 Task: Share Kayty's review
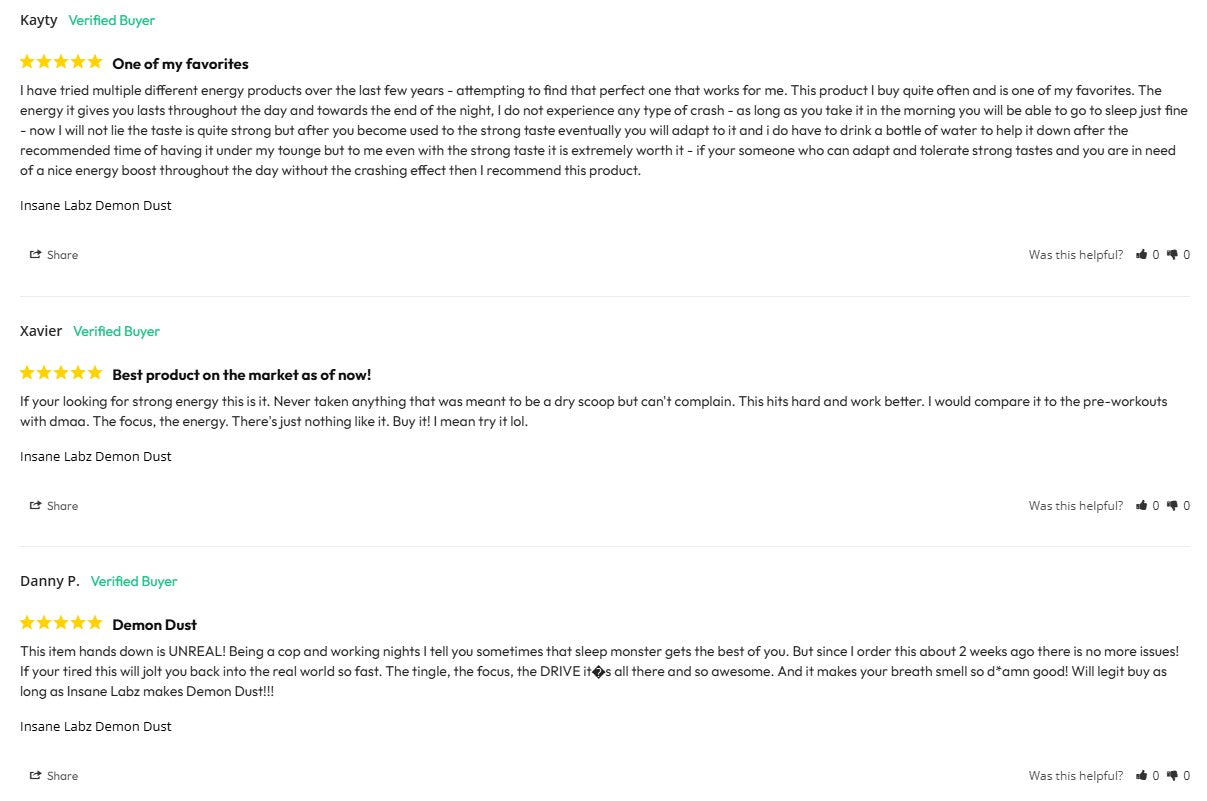(x=54, y=255)
